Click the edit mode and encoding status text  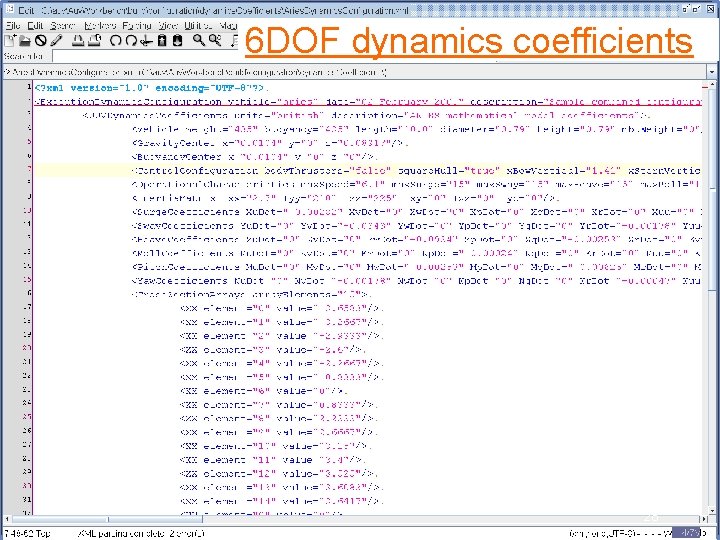coord(620,534)
